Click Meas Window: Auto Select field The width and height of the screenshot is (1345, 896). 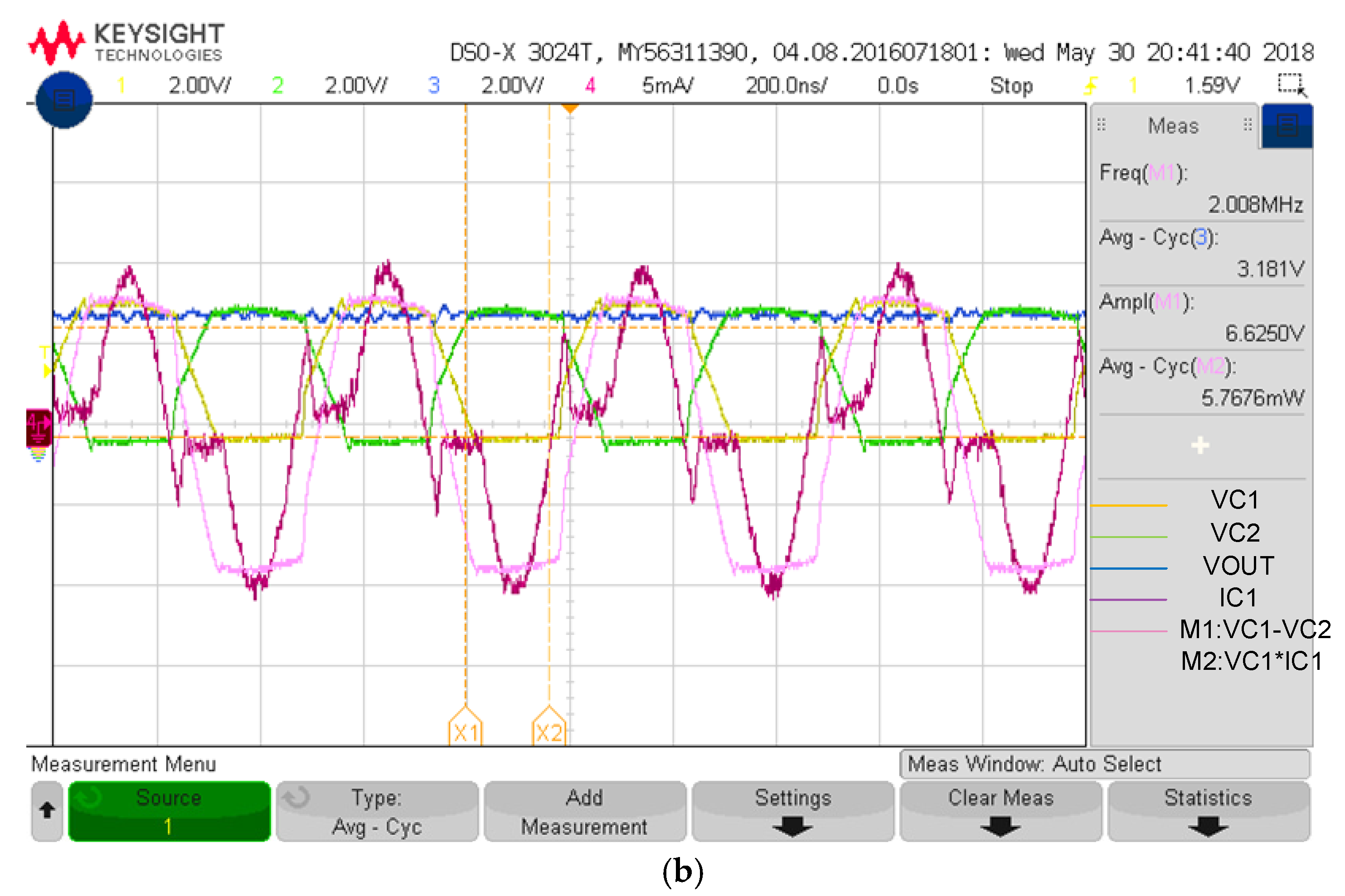pos(1103,763)
